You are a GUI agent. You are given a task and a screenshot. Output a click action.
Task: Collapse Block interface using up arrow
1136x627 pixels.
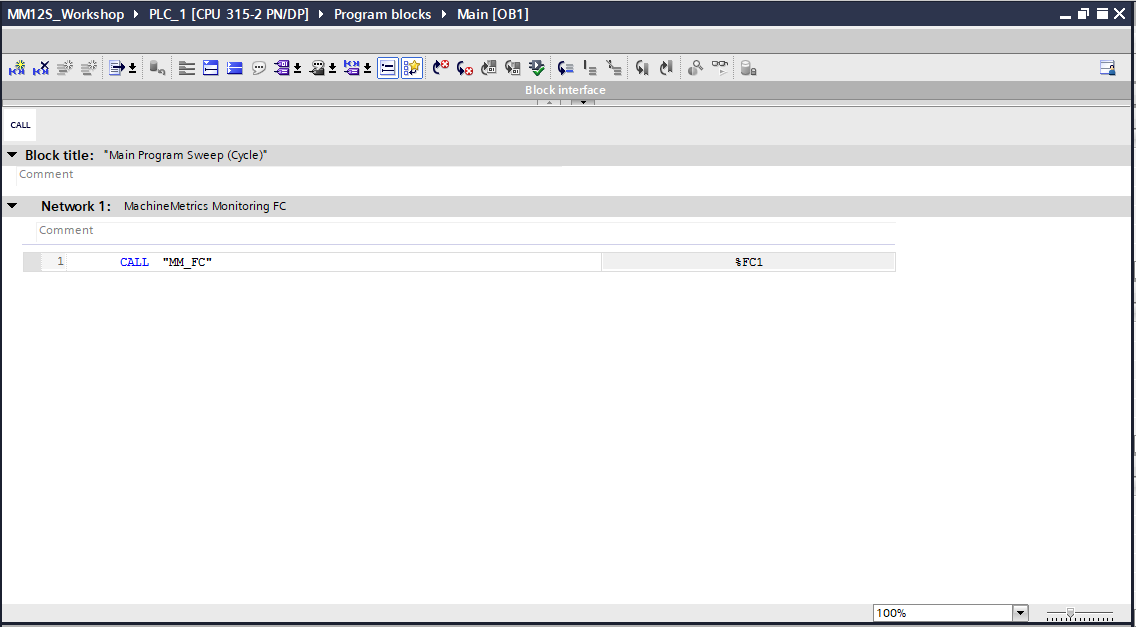pos(548,102)
